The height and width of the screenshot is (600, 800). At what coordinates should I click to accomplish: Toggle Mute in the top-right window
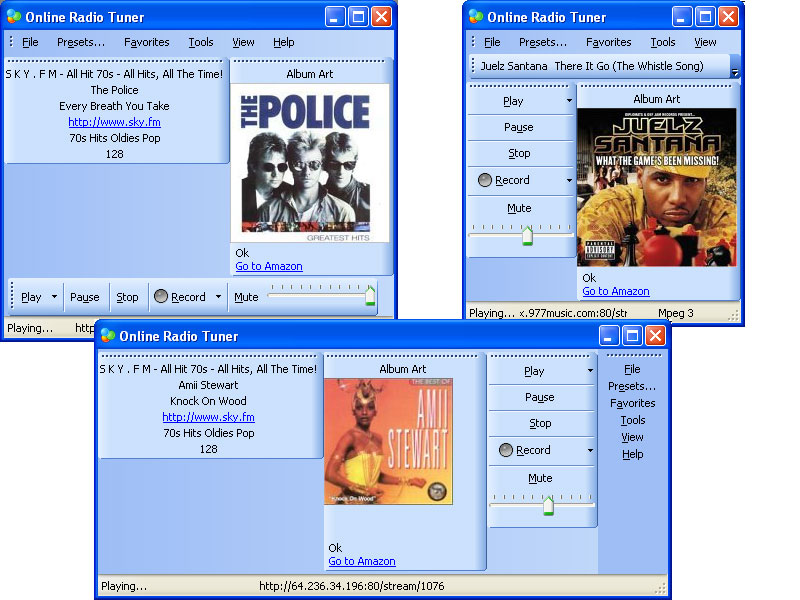[519, 208]
